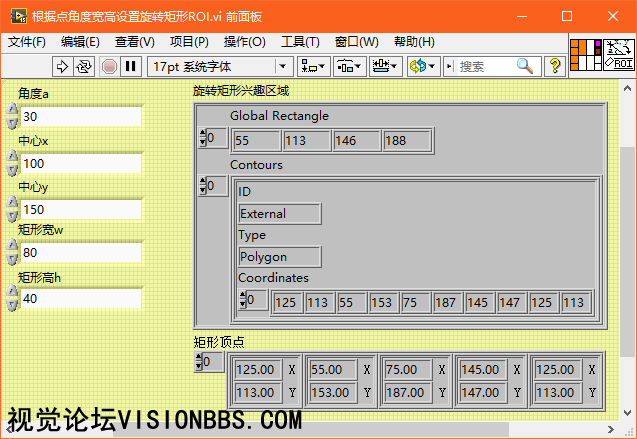Open the Distribute Objects dropdown
The width and height of the screenshot is (637, 439).
coord(349,66)
